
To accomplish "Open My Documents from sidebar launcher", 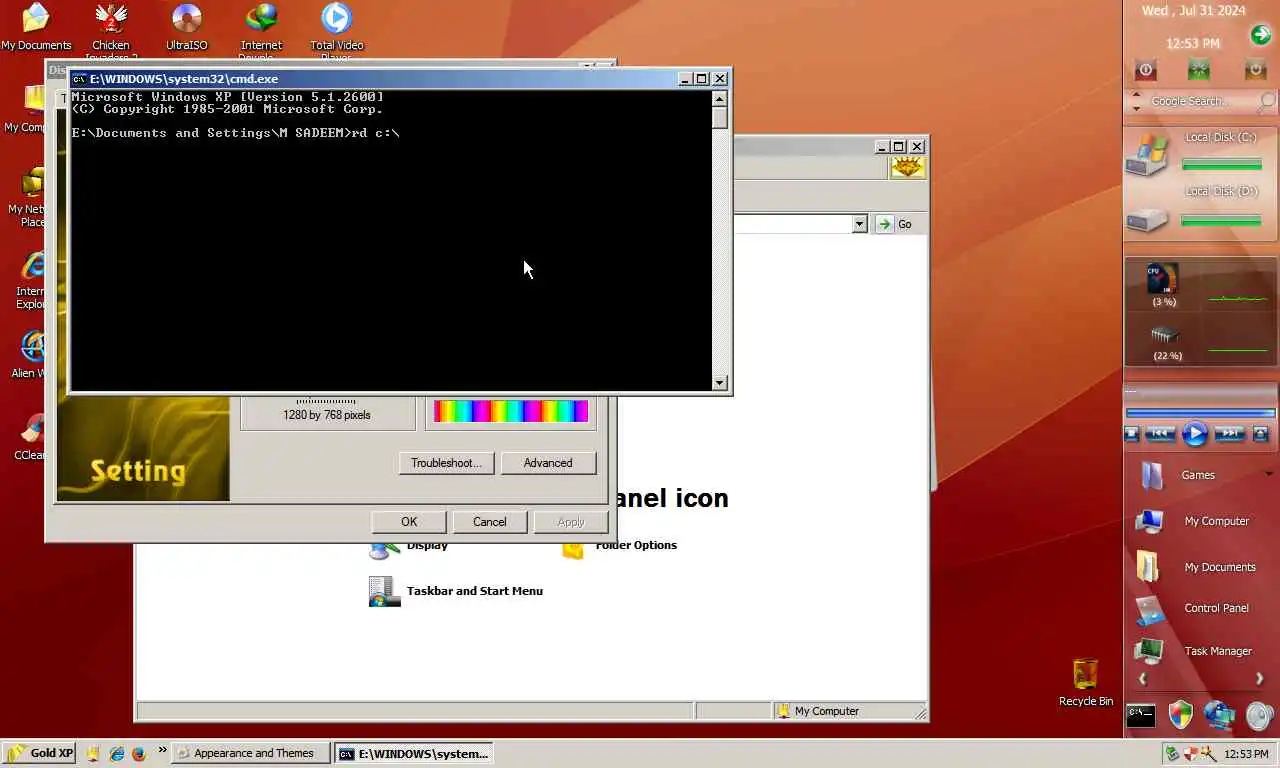I will 1195,567.
